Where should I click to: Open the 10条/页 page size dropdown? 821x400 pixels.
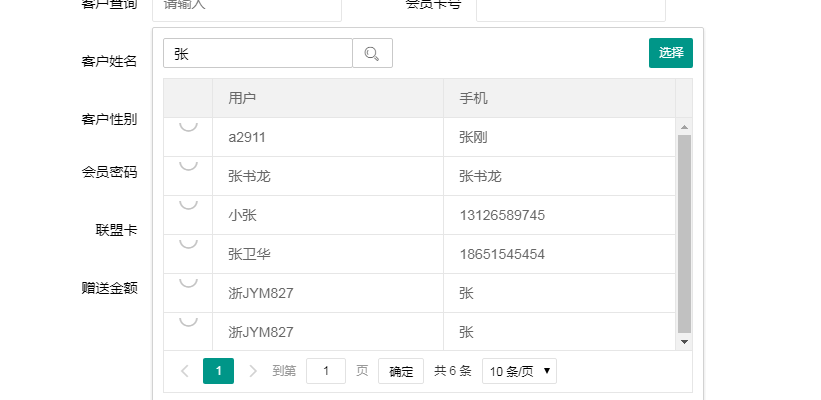point(519,371)
